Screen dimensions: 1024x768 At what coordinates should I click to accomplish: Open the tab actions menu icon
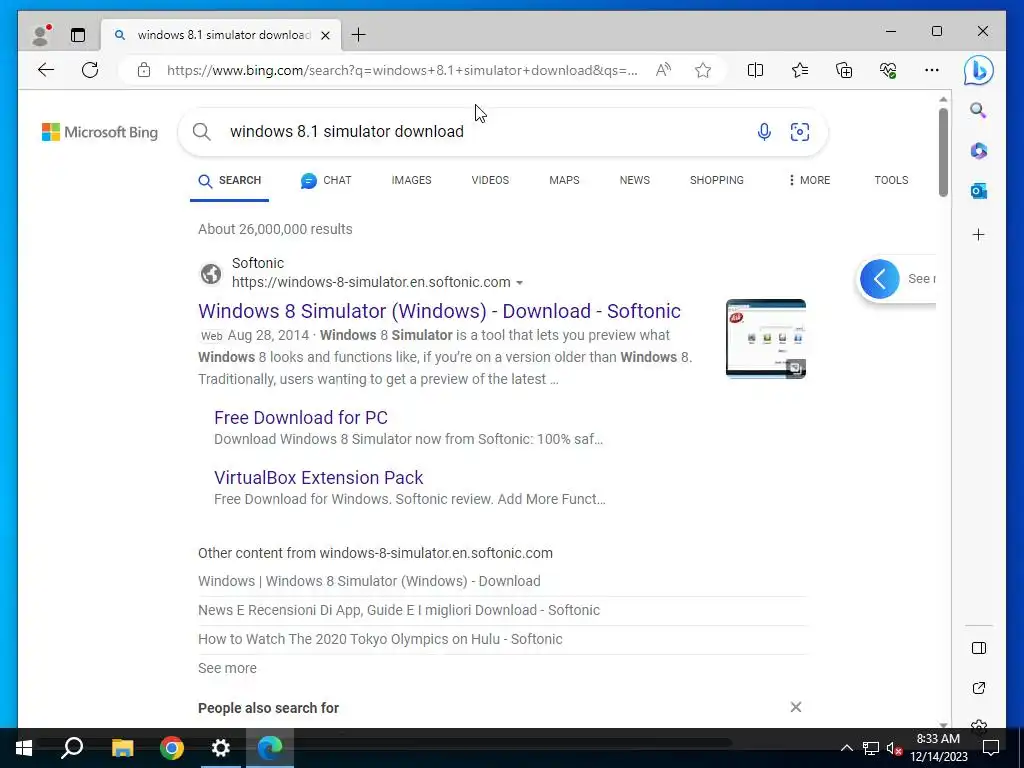pos(78,35)
